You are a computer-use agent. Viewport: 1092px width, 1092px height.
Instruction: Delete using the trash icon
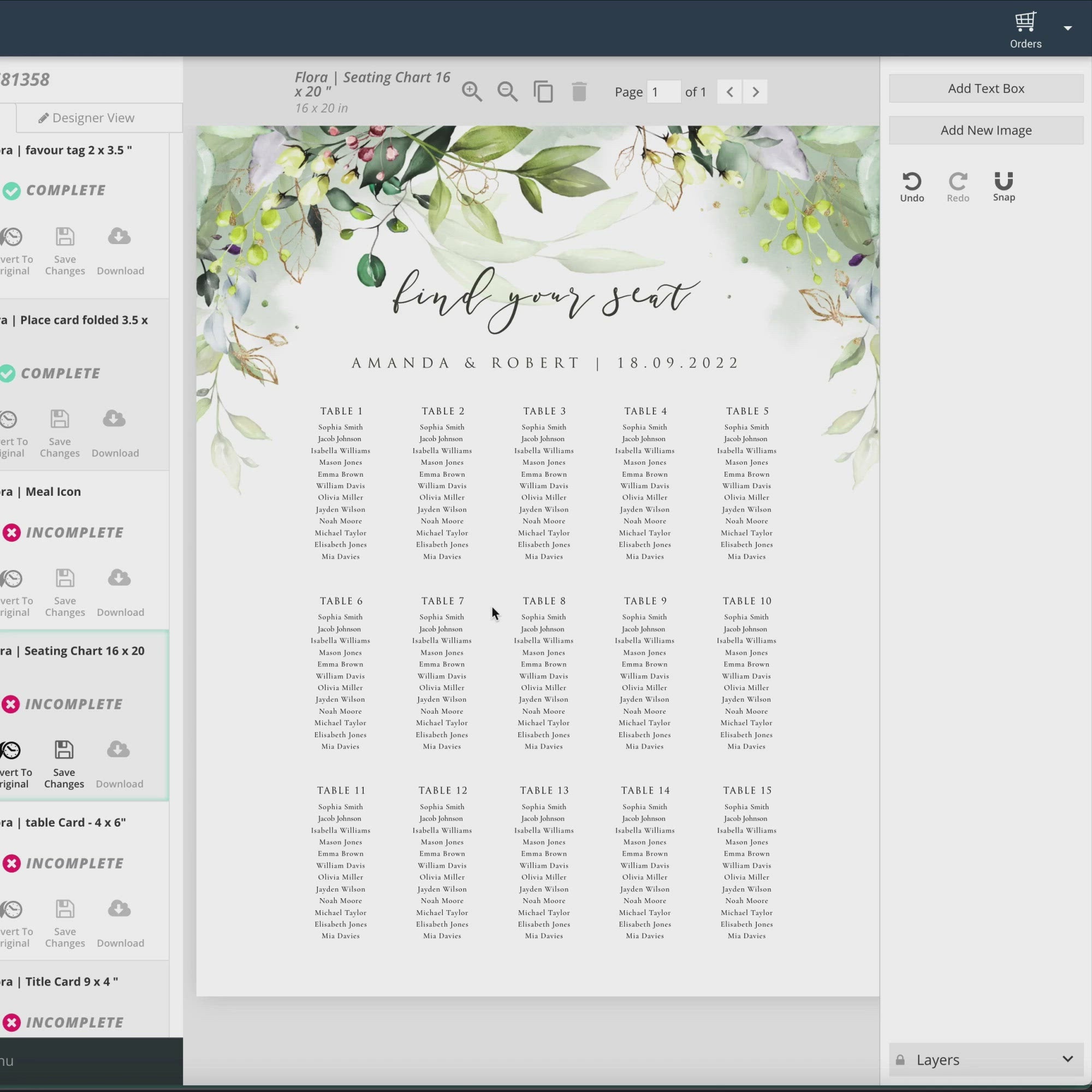click(x=579, y=92)
